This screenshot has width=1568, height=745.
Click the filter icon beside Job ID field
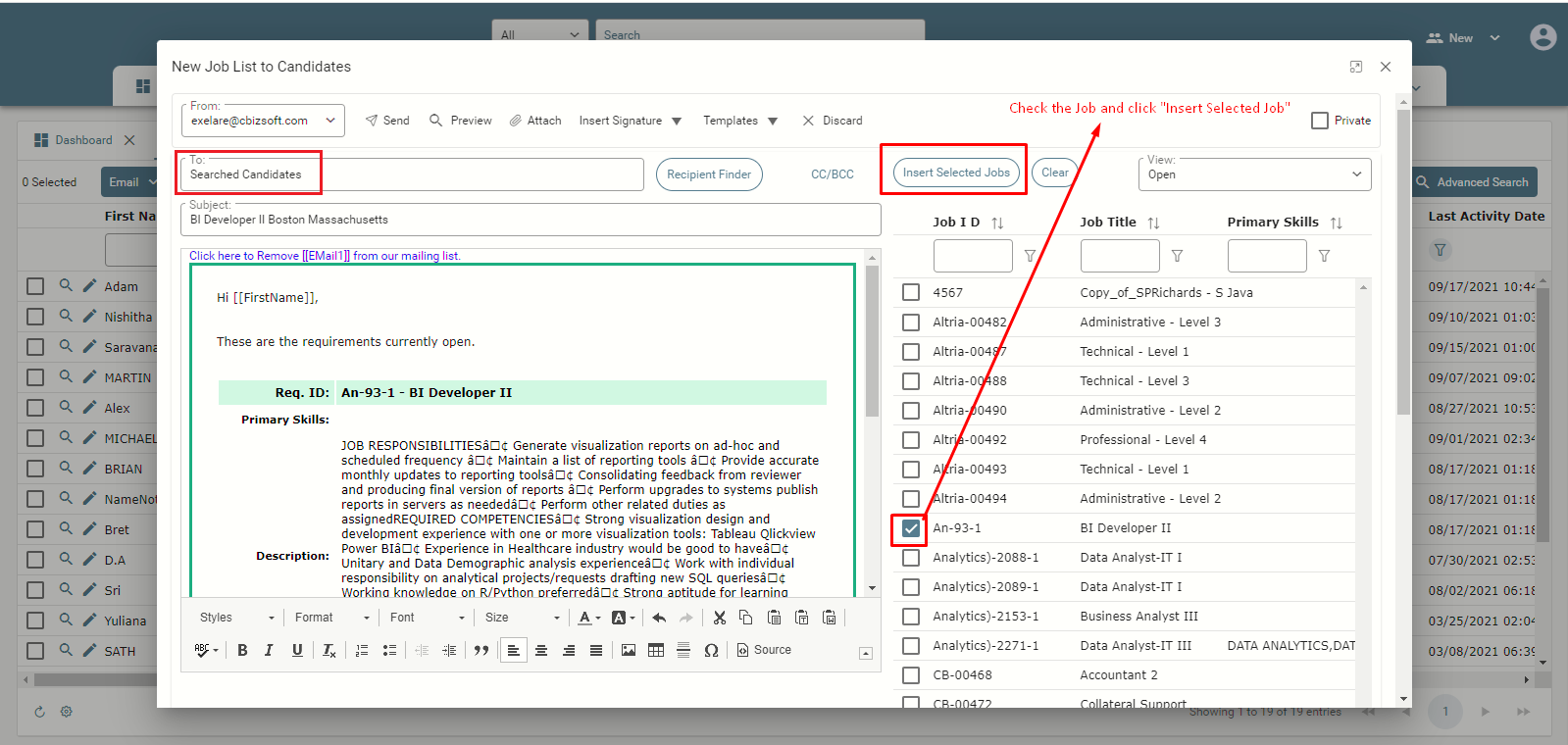pyautogui.click(x=1030, y=256)
